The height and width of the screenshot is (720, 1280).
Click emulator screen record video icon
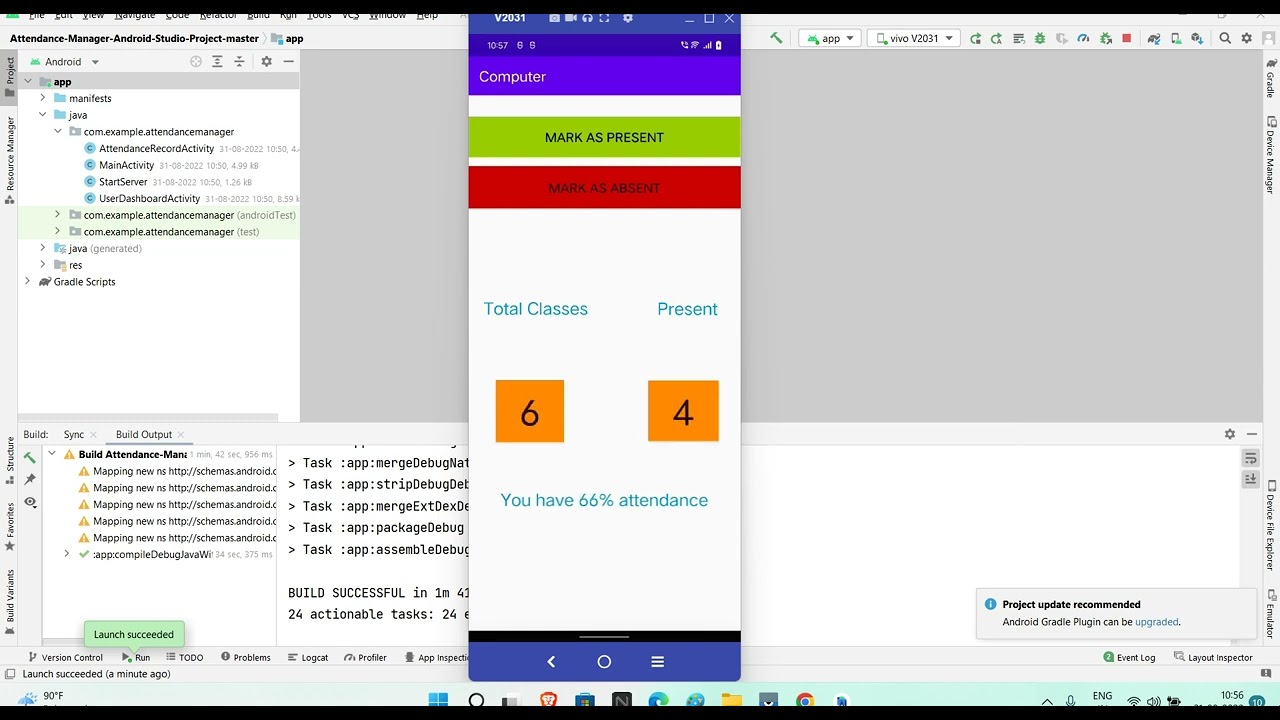[571, 18]
